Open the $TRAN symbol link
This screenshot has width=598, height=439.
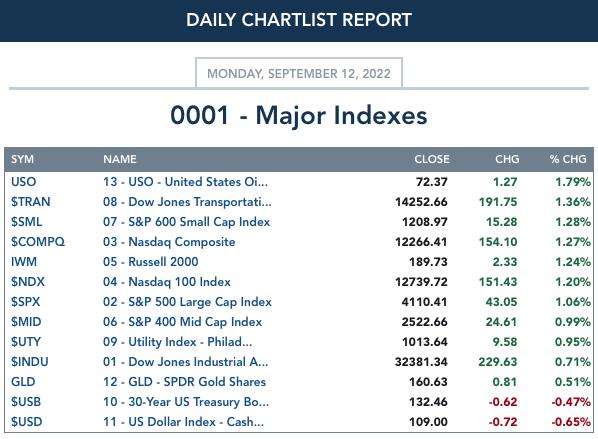[x=31, y=201]
